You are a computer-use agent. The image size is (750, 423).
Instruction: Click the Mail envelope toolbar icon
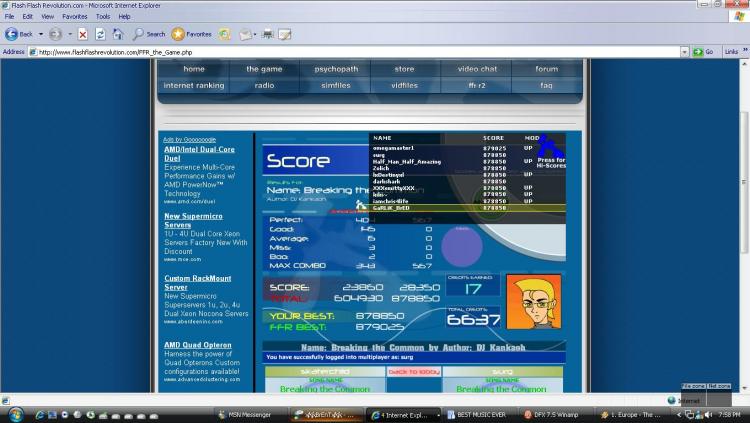[x=245, y=34]
